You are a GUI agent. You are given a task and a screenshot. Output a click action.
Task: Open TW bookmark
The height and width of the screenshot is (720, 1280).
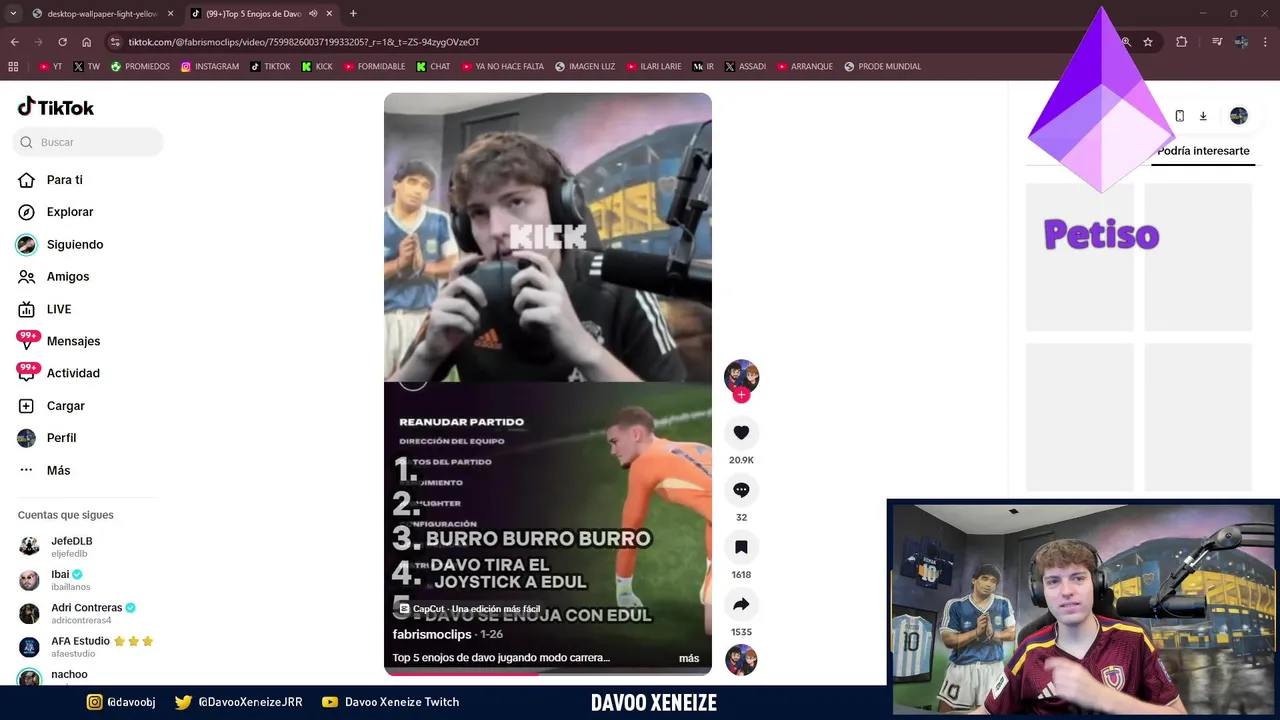pos(87,67)
